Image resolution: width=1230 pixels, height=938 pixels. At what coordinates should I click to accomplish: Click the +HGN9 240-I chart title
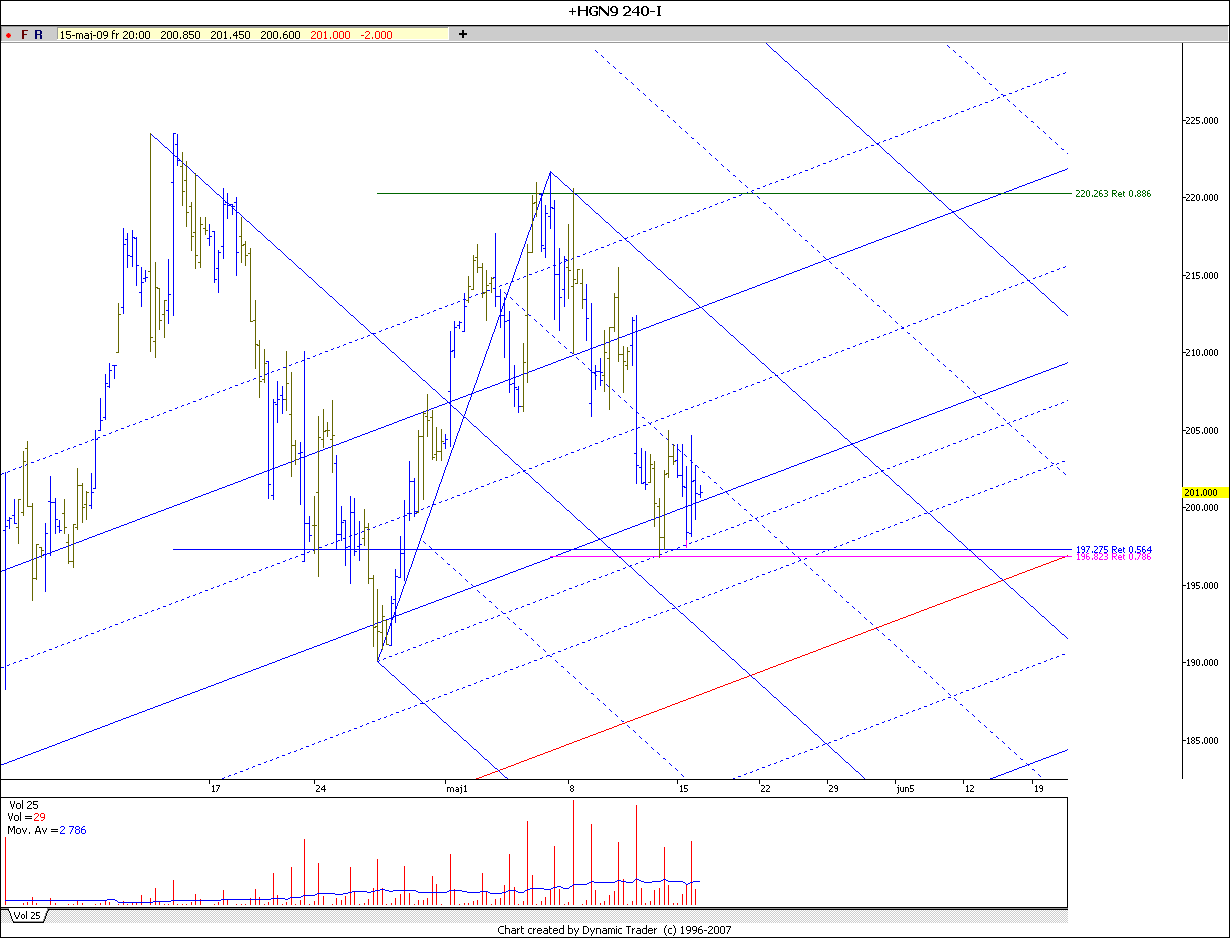pyautogui.click(x=614, y=12)
